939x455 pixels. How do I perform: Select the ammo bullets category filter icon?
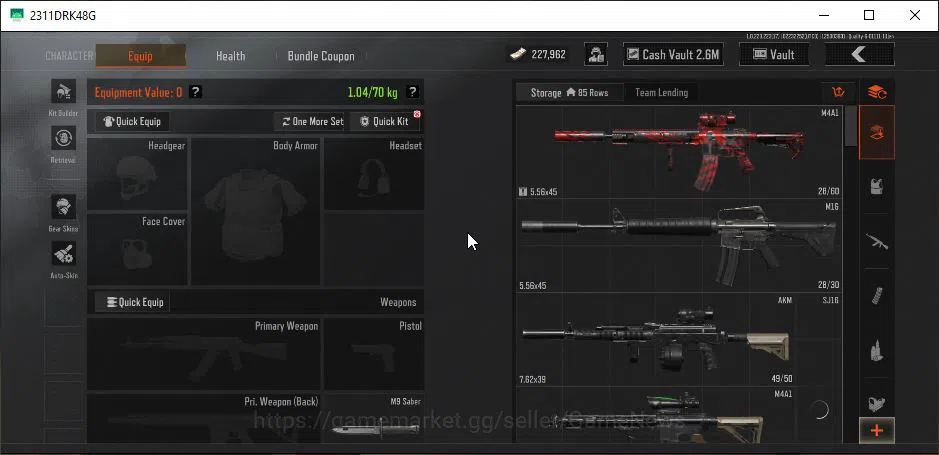pos(877,350)
